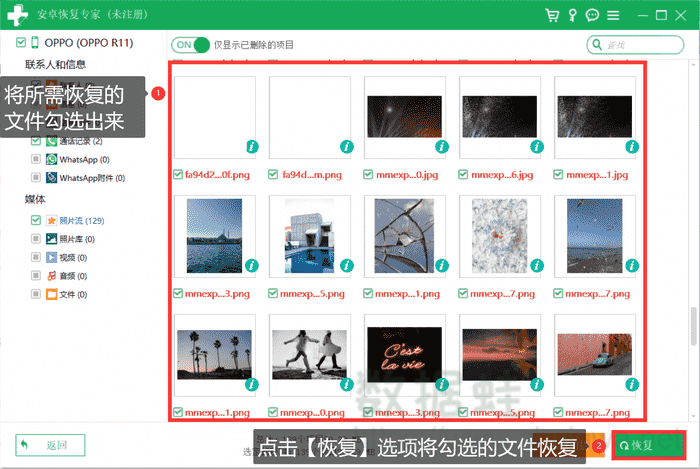This screenshot has width=700, height=469.
Task: Click info icon on the broken glass photo
Action: pyautogui.click(x=442, y=265)
